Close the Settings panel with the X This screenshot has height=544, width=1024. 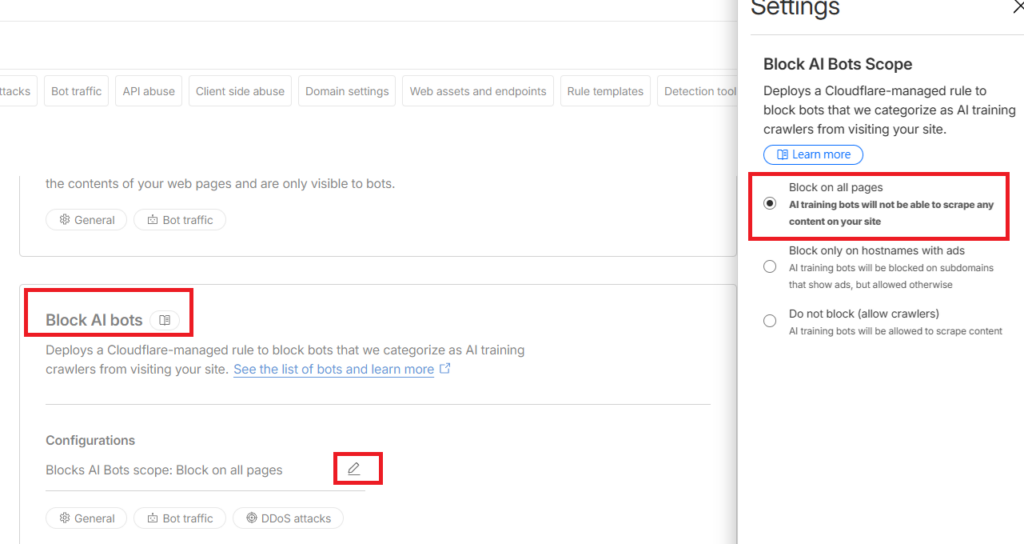coord(1017,7)
